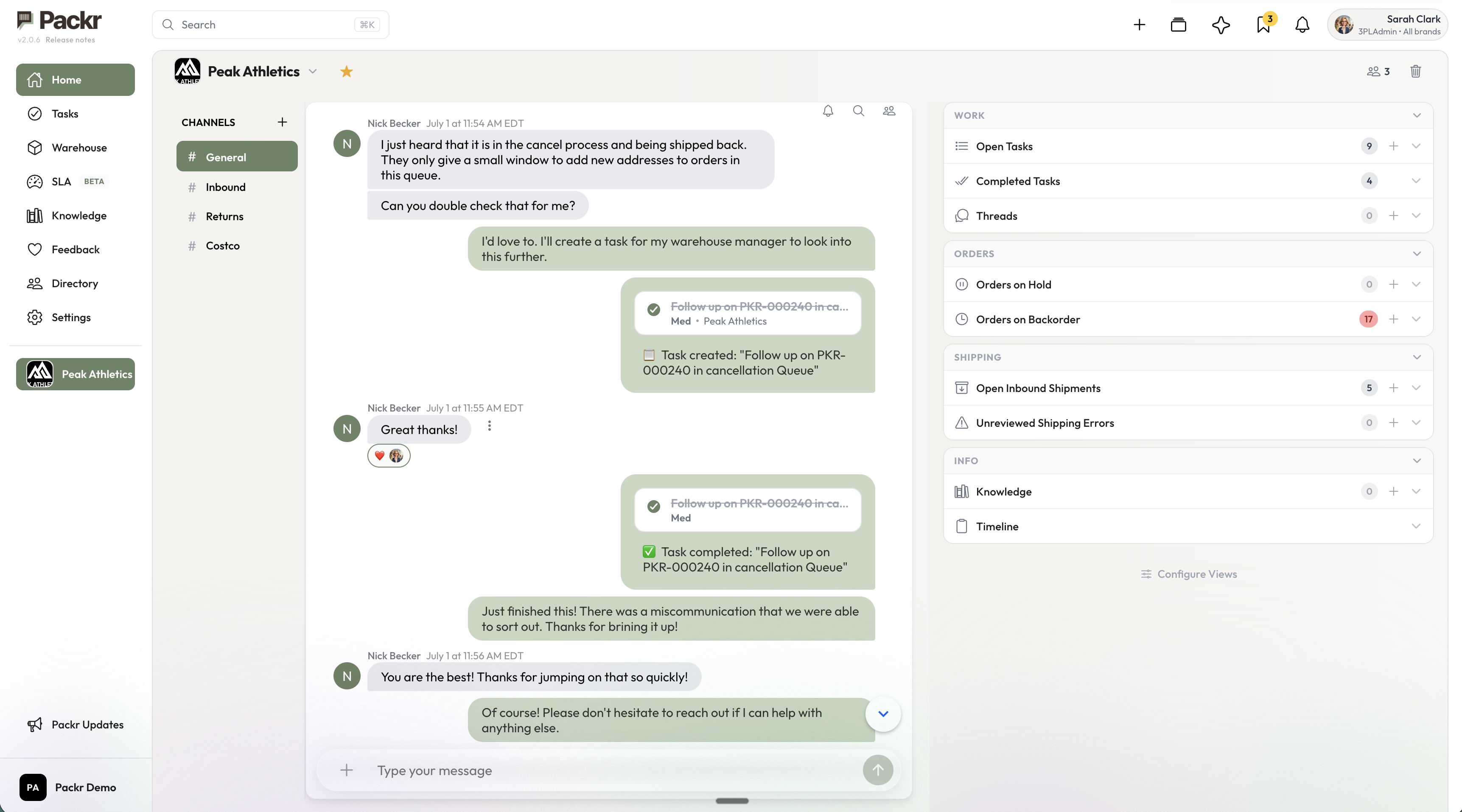The image size is (1462, 812).
Task: Collapse the WORK section
Action: point(1417,116)
